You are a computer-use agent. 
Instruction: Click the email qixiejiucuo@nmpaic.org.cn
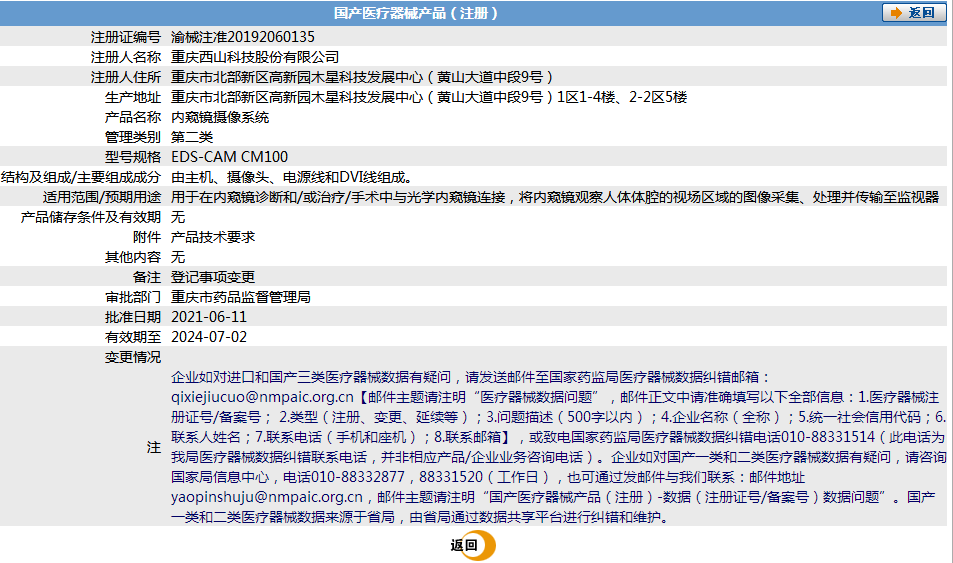(262, 398)
